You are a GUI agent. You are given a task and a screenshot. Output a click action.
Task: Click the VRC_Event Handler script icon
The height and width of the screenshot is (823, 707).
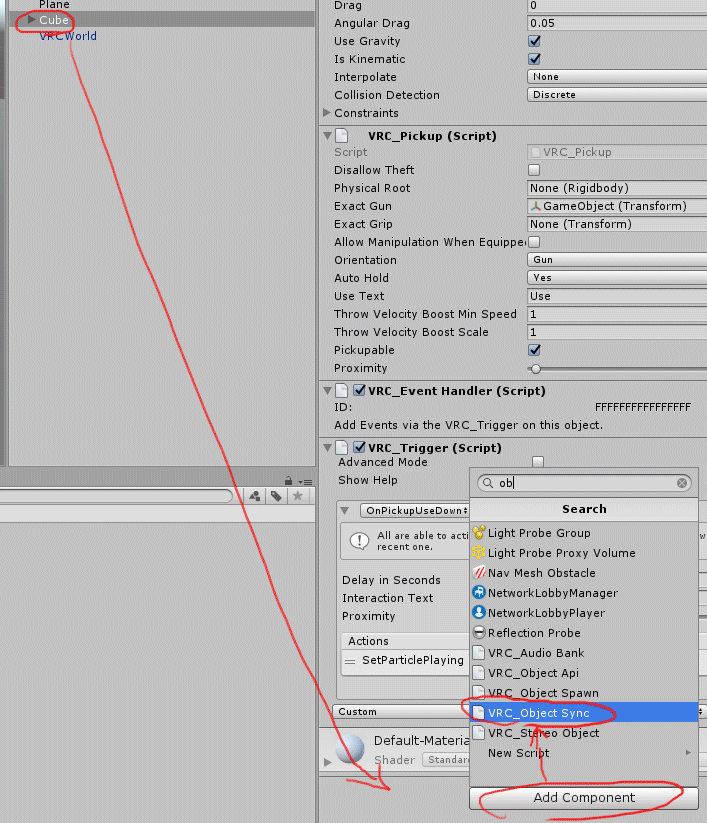(x=342, y=391)
